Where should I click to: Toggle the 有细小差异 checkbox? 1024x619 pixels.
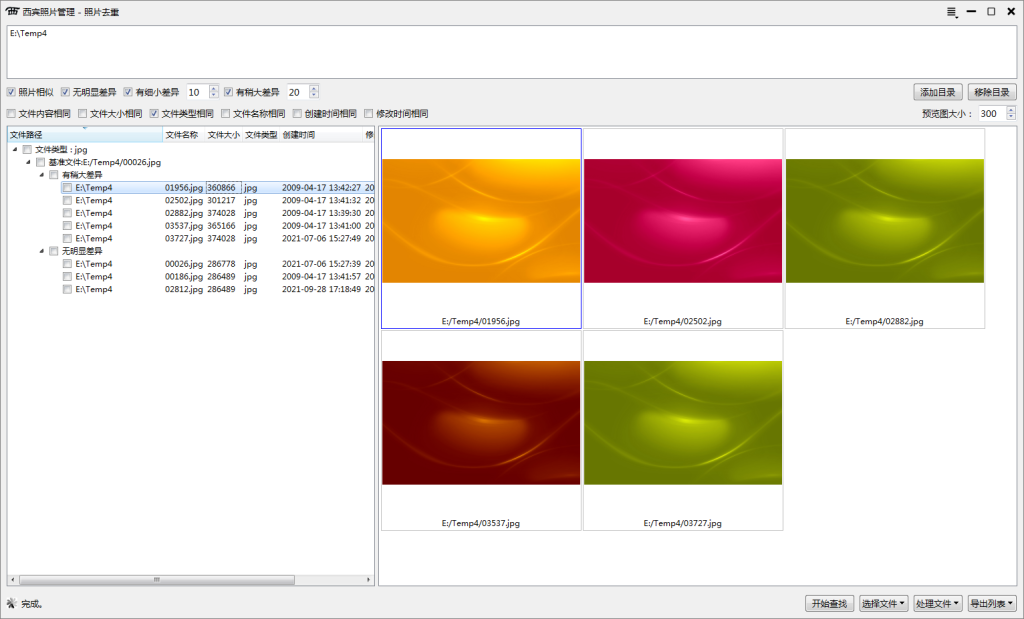[x=128, y=92]
